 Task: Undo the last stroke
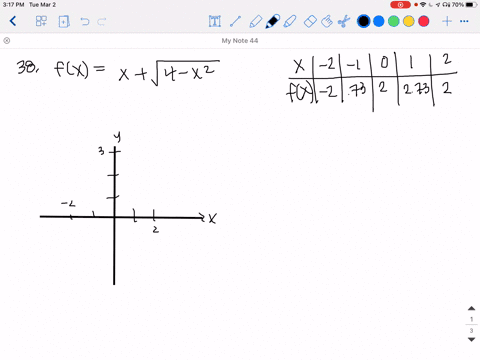[85, 22]
